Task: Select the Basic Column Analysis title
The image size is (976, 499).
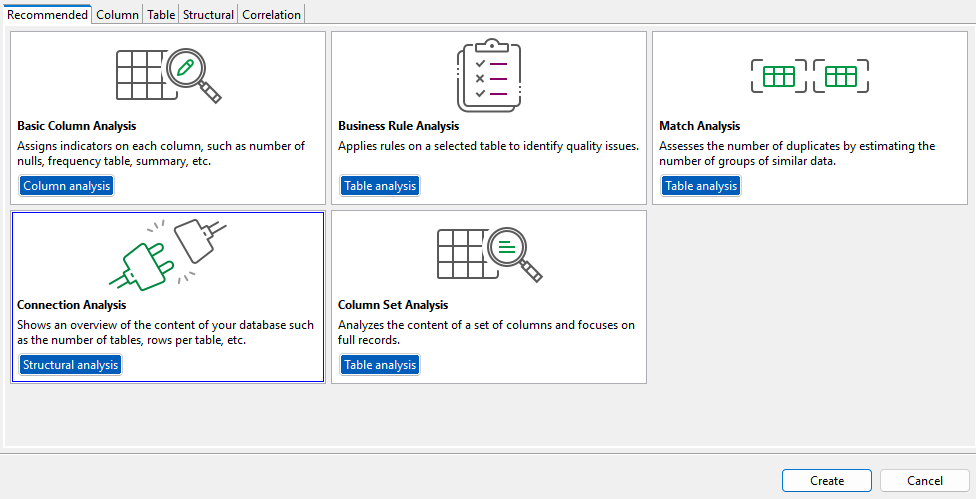Action: coord(77,126)
